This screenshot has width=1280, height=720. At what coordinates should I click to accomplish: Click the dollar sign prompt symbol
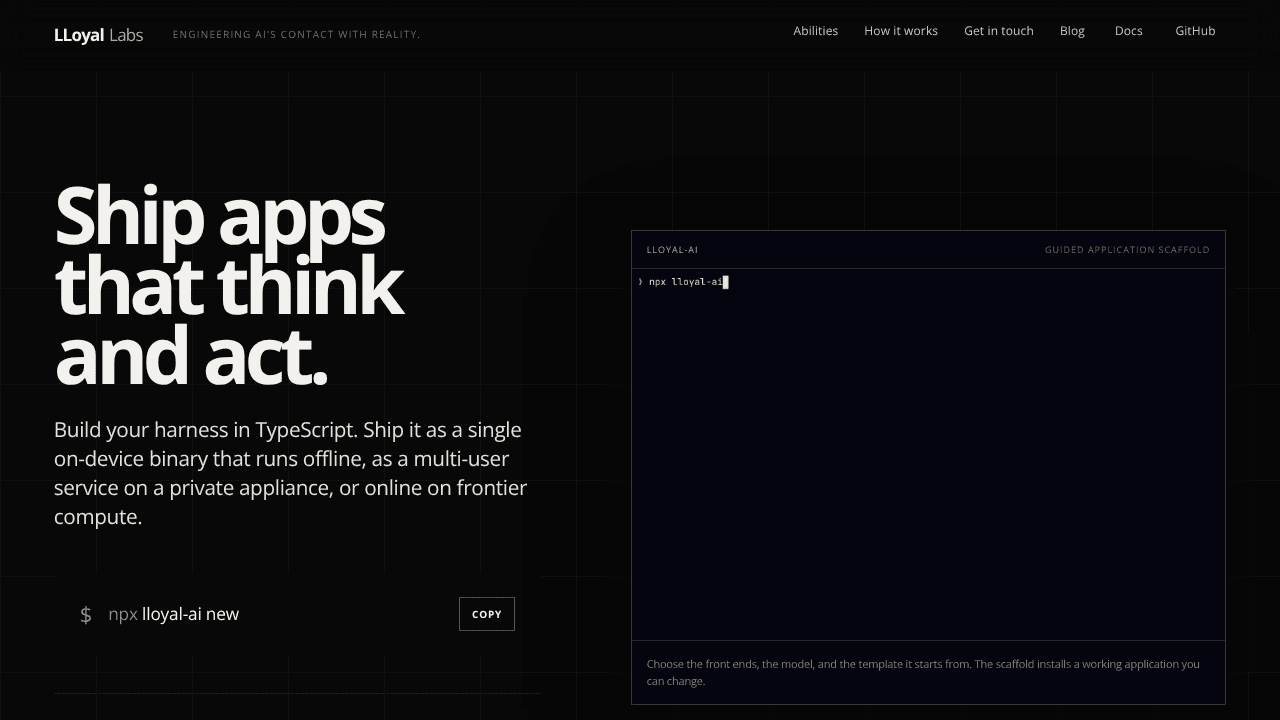(x=86, y=614)
